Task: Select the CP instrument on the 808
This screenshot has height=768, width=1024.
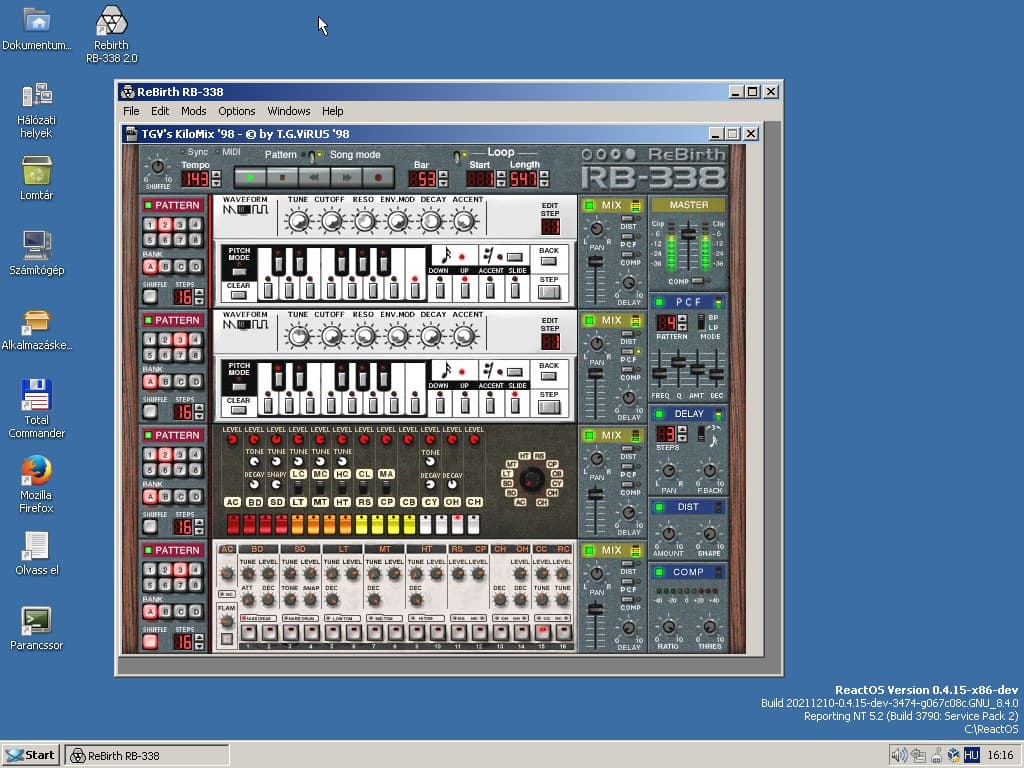Action: point(386,502)
